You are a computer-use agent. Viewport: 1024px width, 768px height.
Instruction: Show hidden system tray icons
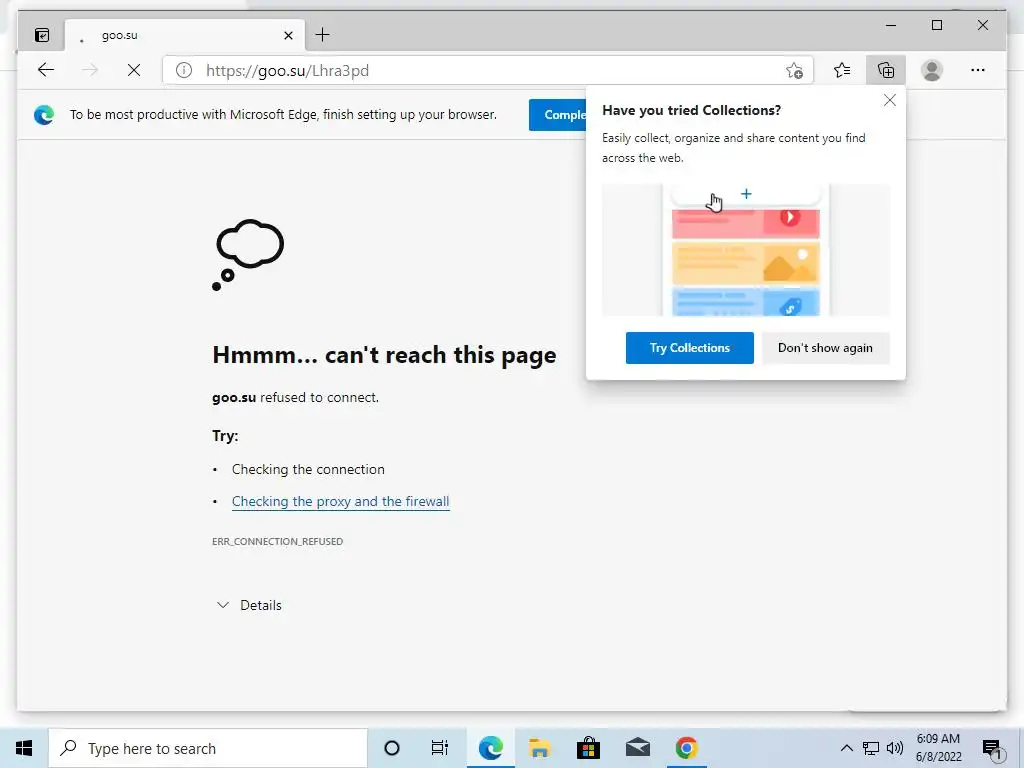846,748
